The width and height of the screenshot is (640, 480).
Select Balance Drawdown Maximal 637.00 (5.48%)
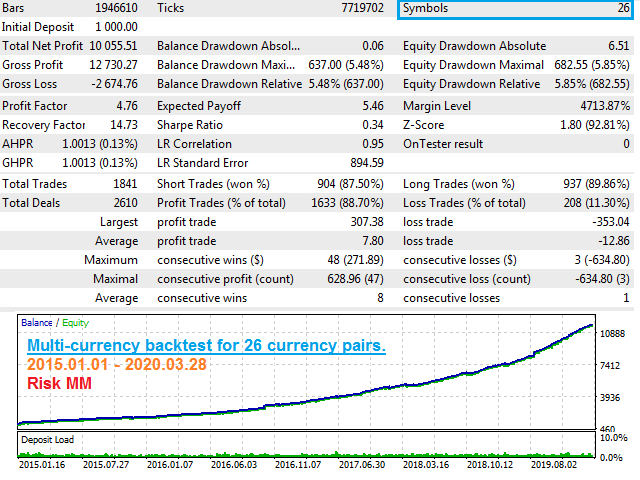tap(346, 65)
